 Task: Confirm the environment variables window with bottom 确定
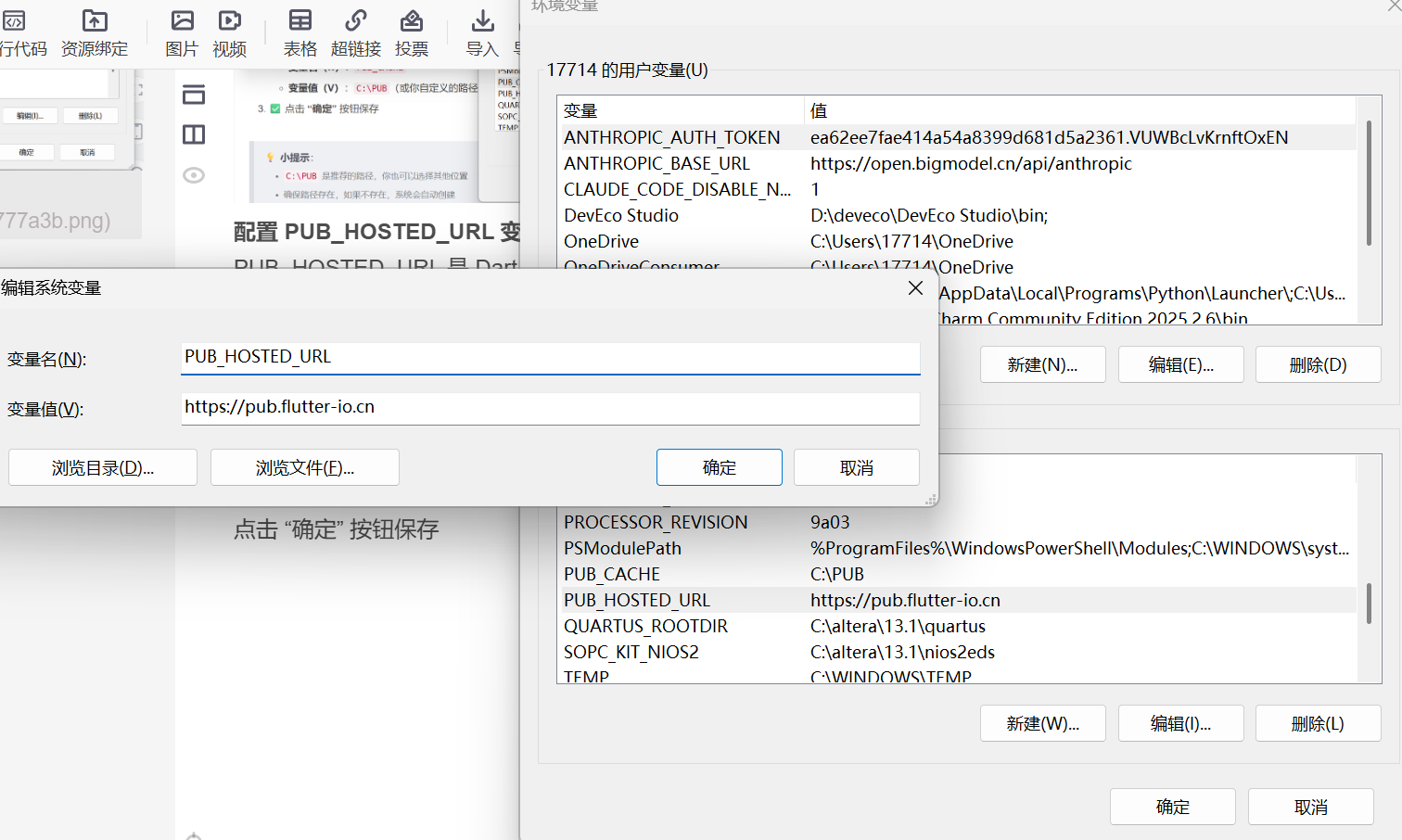(x=1173, y=807)
